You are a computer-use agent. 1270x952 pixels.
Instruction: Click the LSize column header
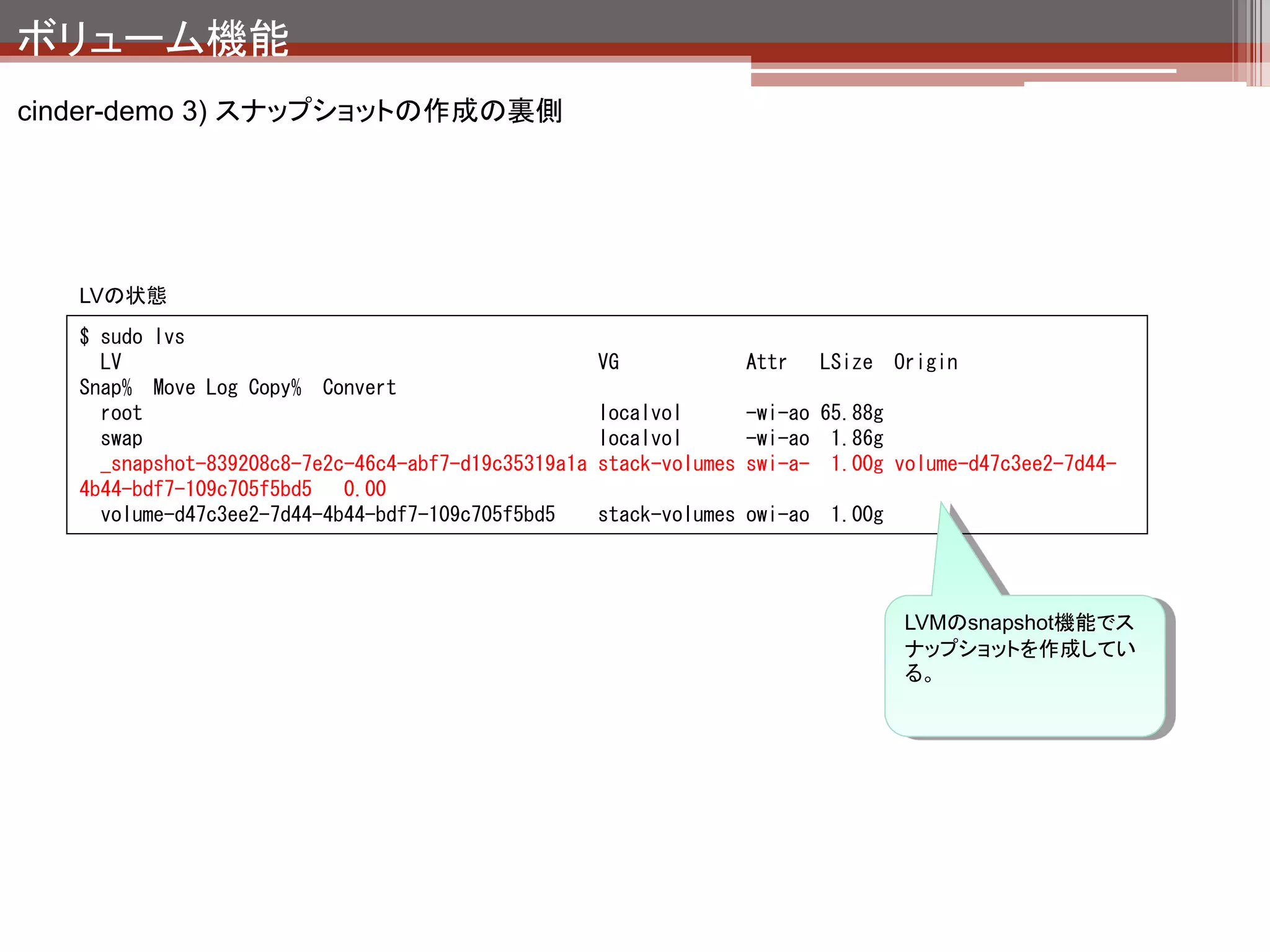846,362
